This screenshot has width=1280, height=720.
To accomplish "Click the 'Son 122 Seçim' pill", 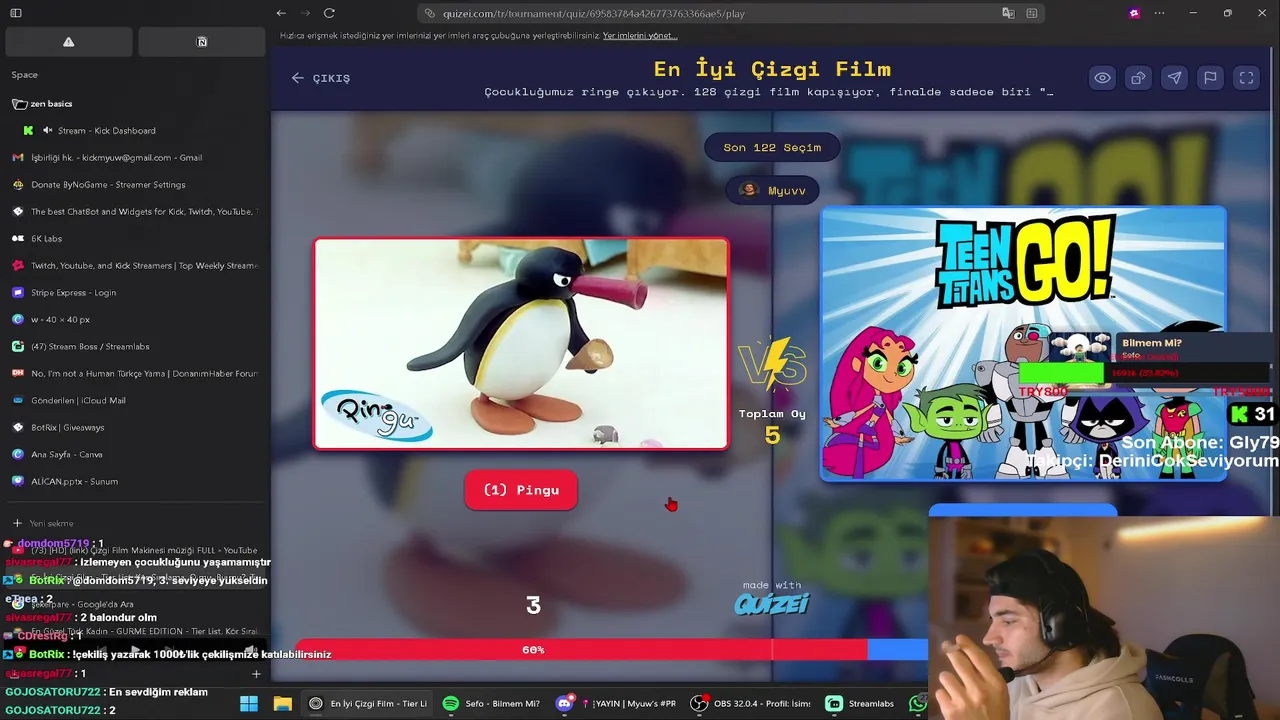I will pos(772,148).
